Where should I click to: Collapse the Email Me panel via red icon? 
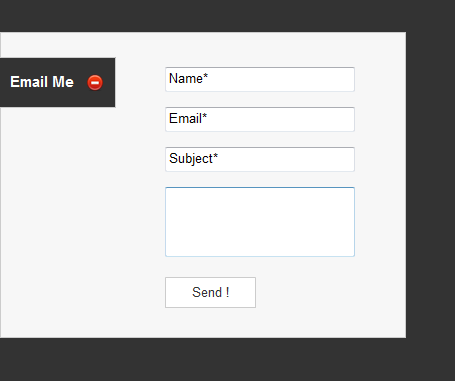pos(95,83)
